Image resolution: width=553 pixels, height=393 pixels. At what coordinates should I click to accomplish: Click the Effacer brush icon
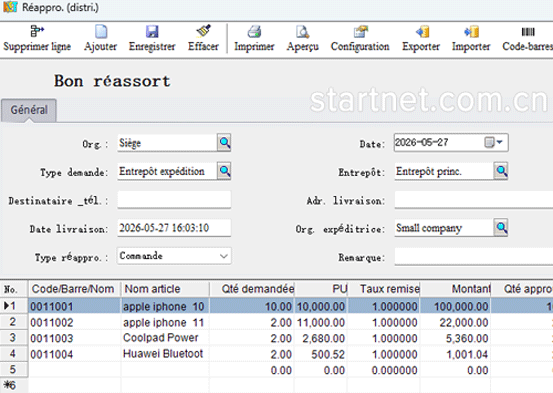203,31
